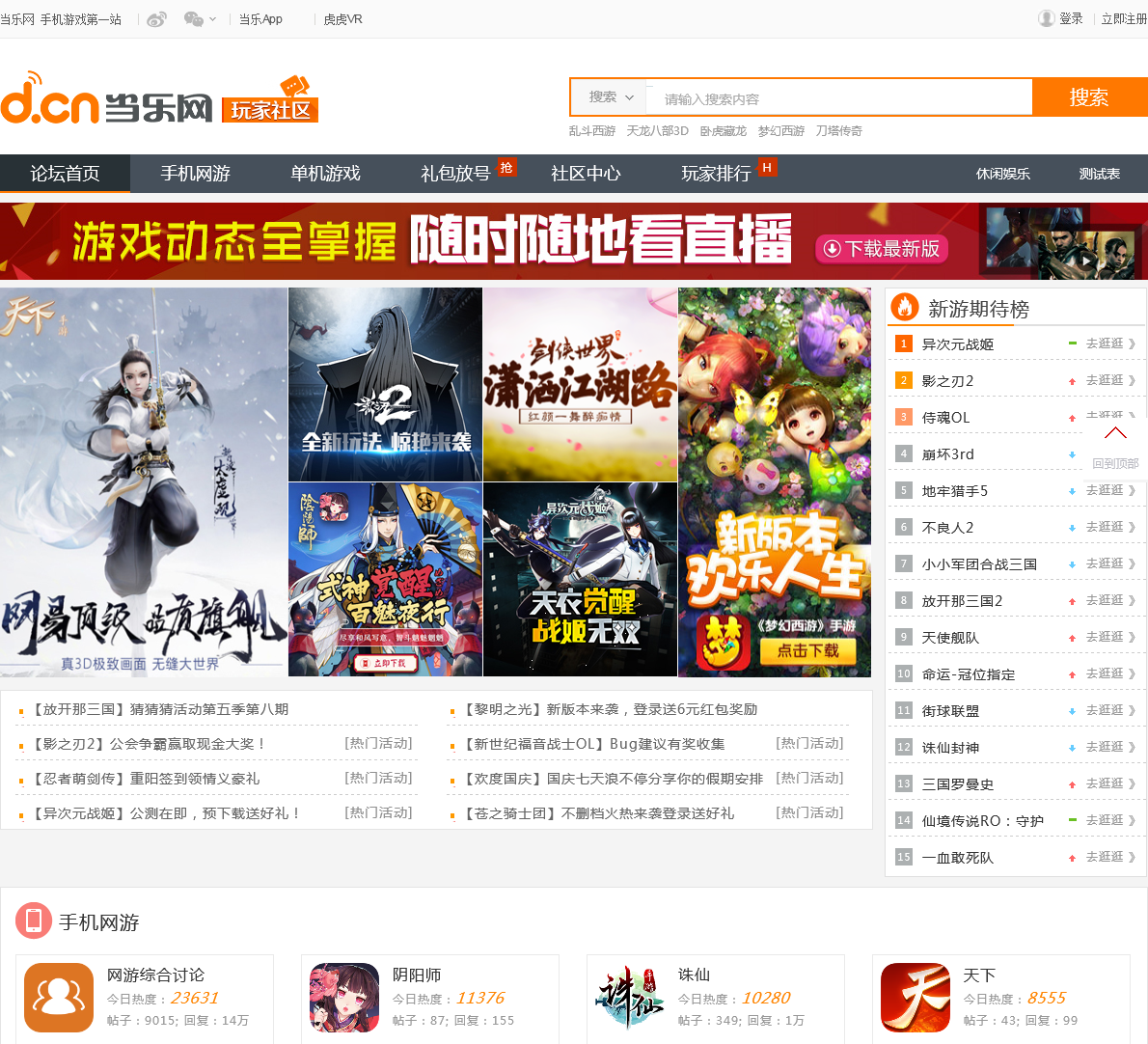Image resolution: width=1148 pixels, height=1044 pixels.
Task: Select the 手机网游 nav tab
Action: 196,174
